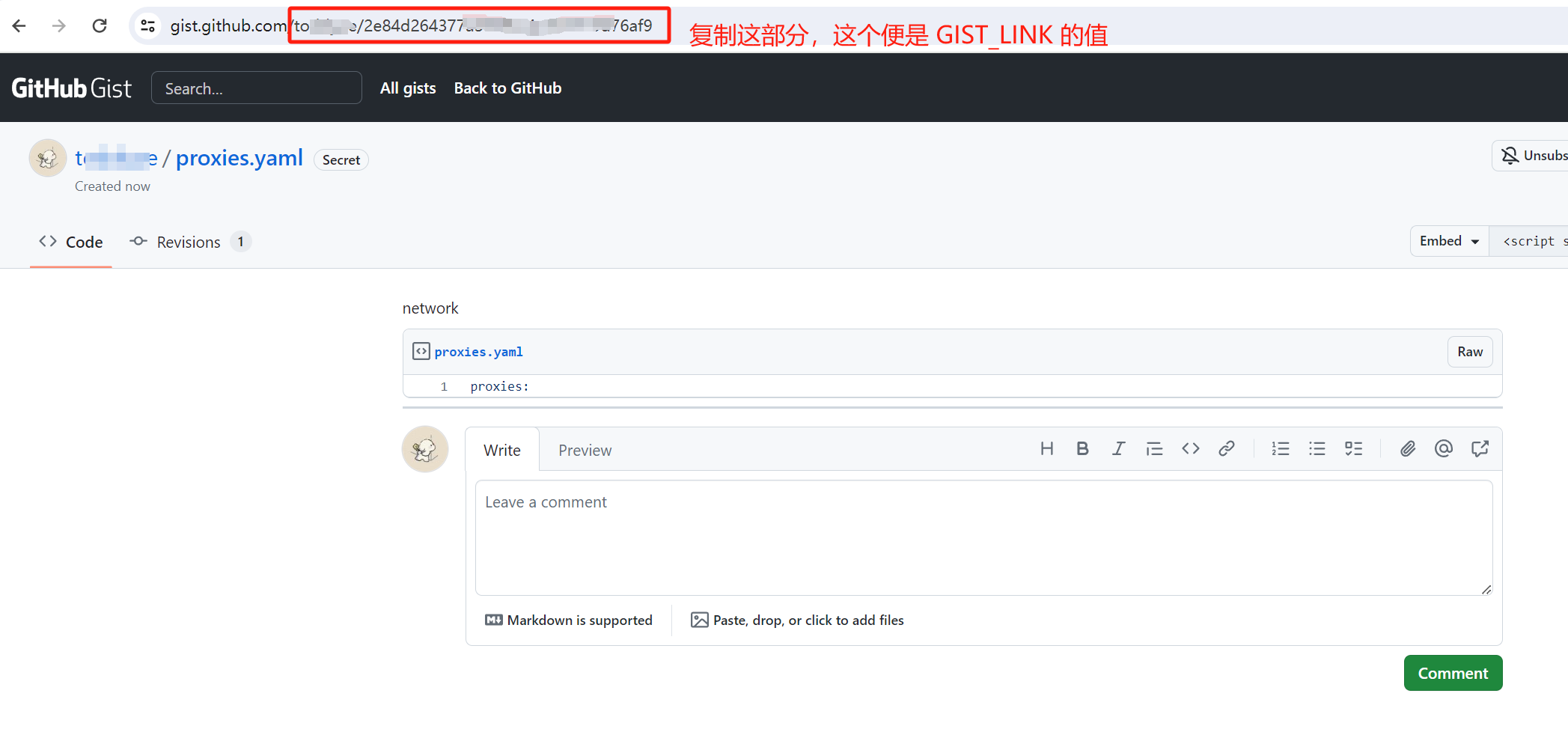Viewport: 1568px width, 732px height.
Task: Open site information icon in address bar
Action: pyautogui.click(x=148, y=25)
